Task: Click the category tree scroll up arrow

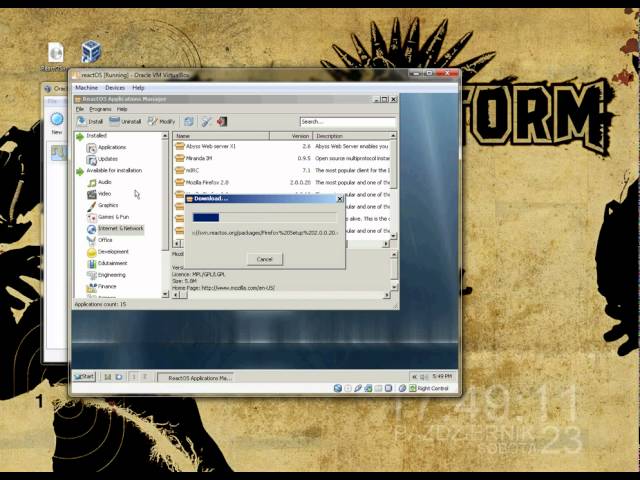Action: pyautogui.click(x=165, y=136)
